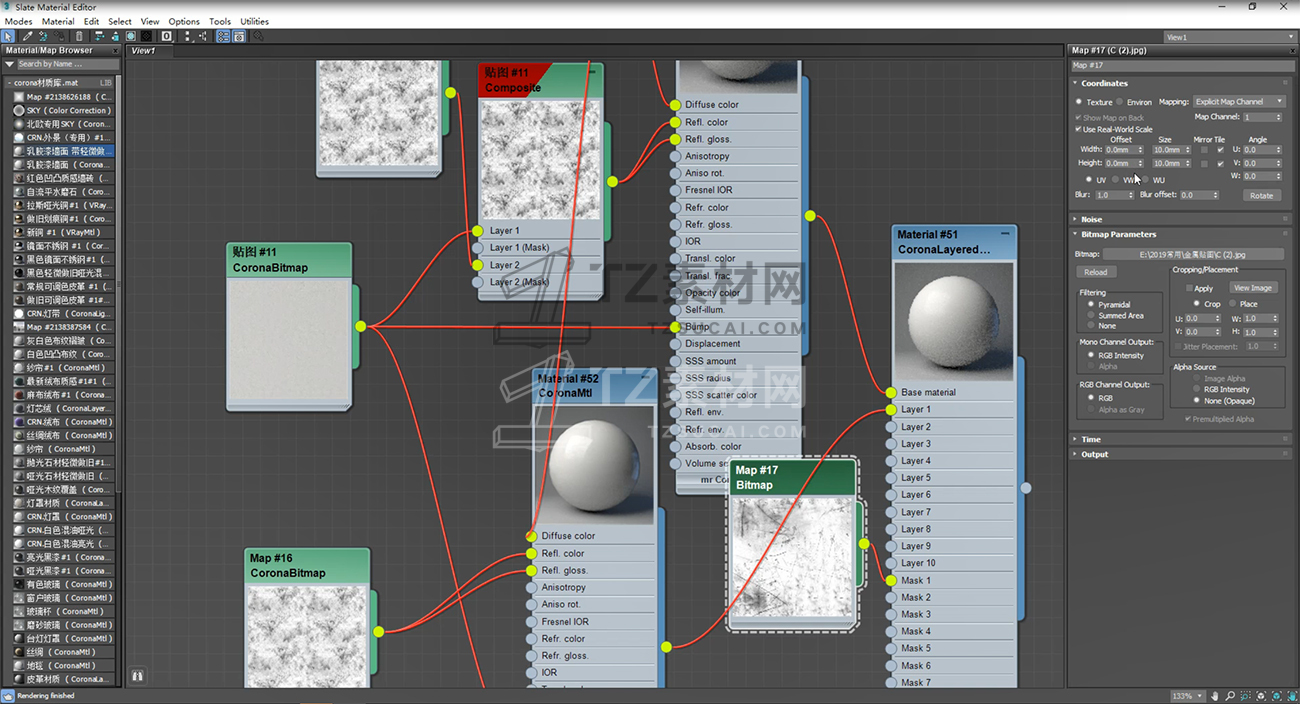Click the Zoom Region tool icon
1300x704 pixels.
point(1246,696)
